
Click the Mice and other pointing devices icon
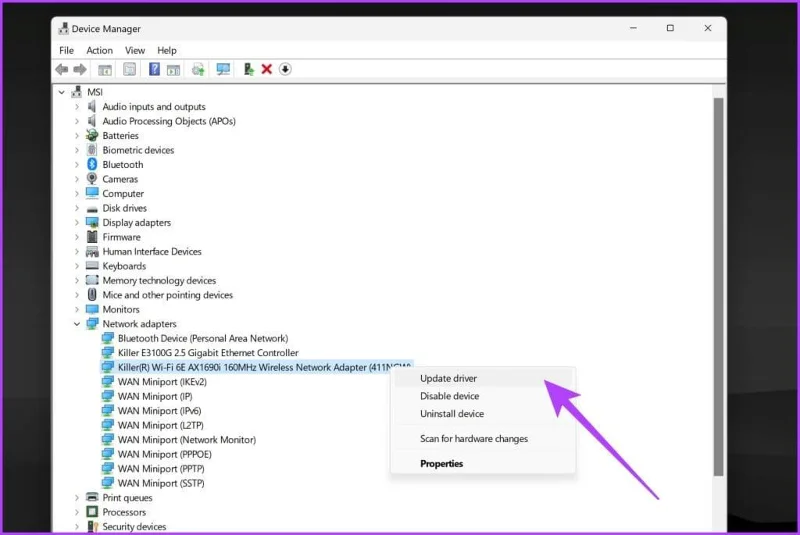tap(92, 294)
